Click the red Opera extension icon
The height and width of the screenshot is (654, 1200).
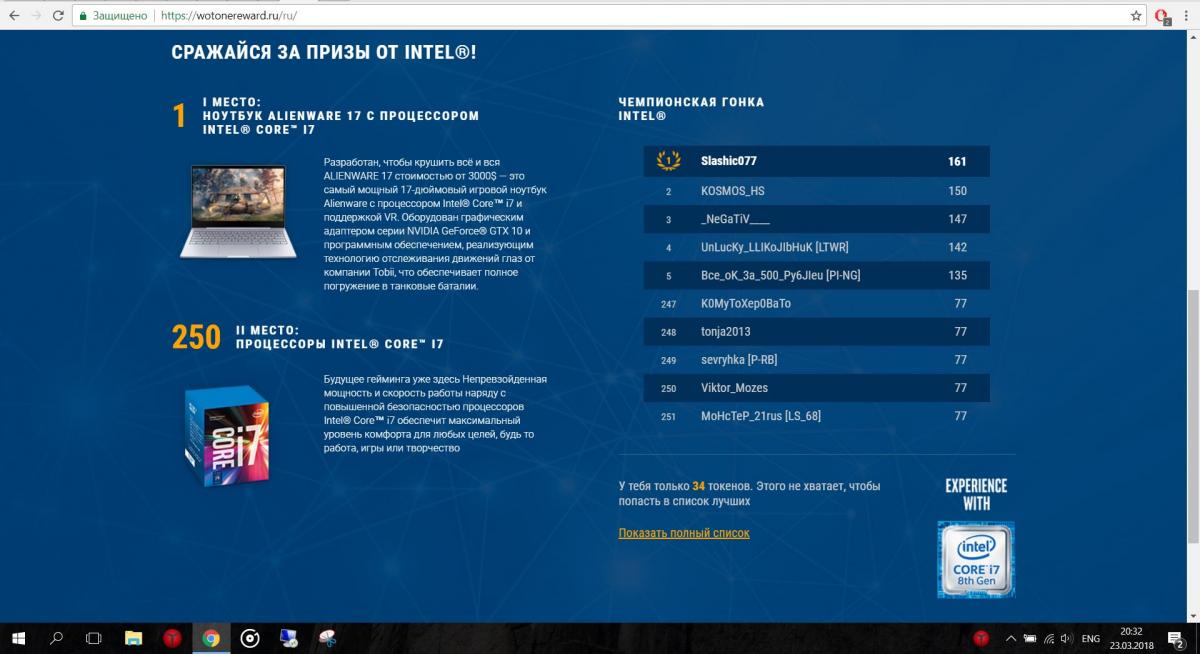[1163, 17]
